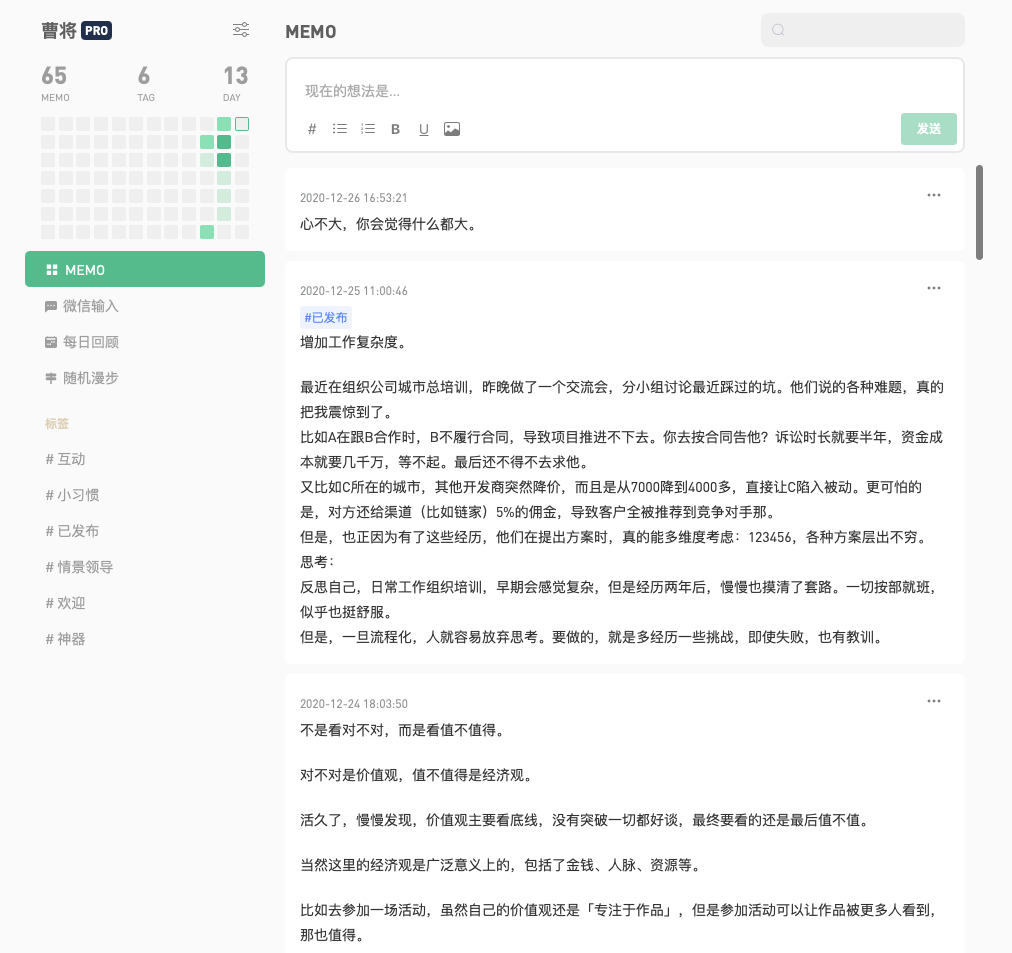Screen dimensions: 1012x953
Task: Filter memos by sidebar tag # 已发布
Action: pyautogui.click(x=72, y=531)
